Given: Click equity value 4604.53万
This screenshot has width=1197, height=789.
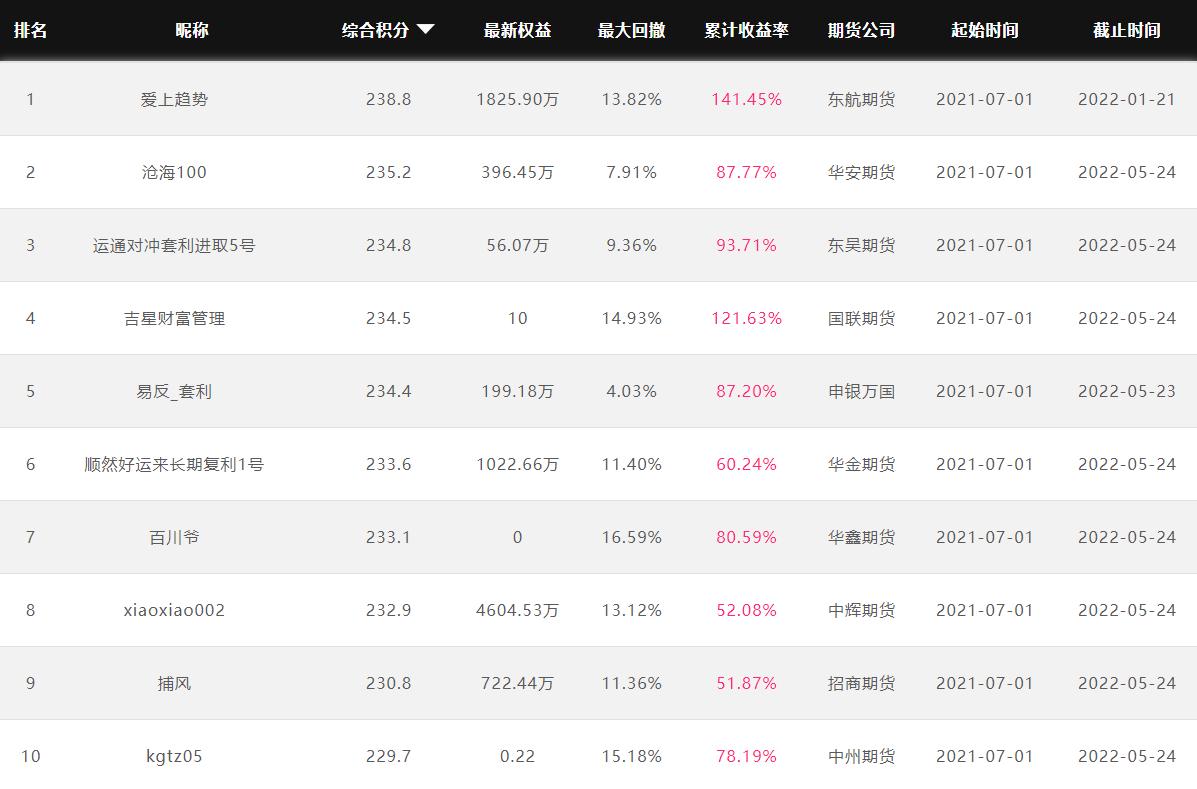Looking at the screenshot, I should tap(518, 610).
